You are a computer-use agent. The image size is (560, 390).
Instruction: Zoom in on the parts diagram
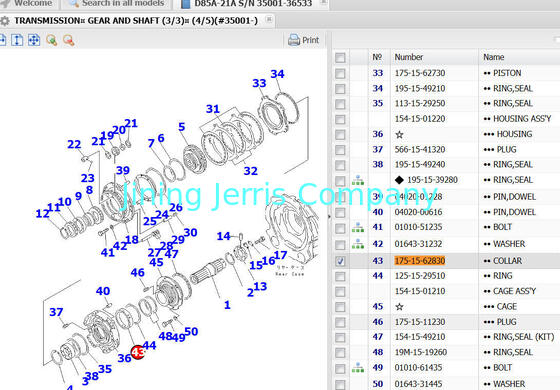[51, 40]
